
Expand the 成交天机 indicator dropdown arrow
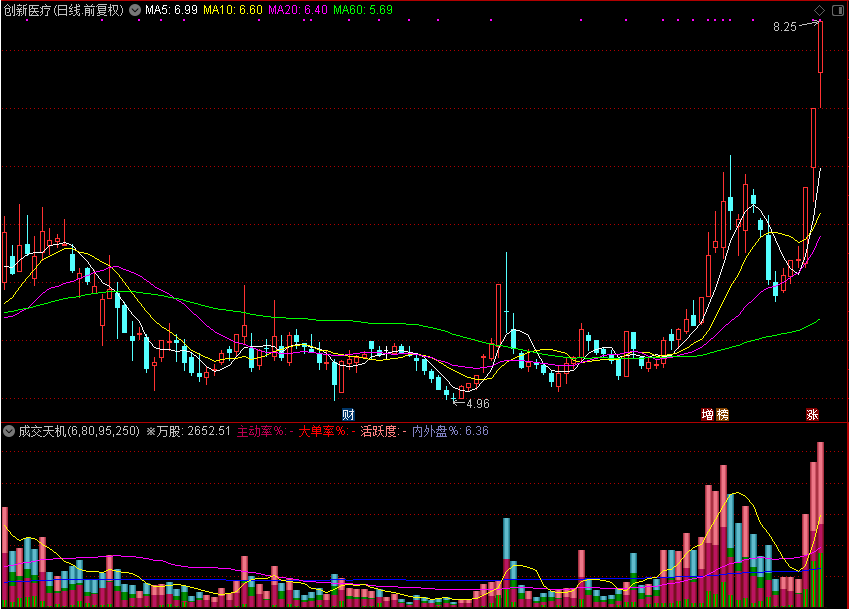click(9, 431)
